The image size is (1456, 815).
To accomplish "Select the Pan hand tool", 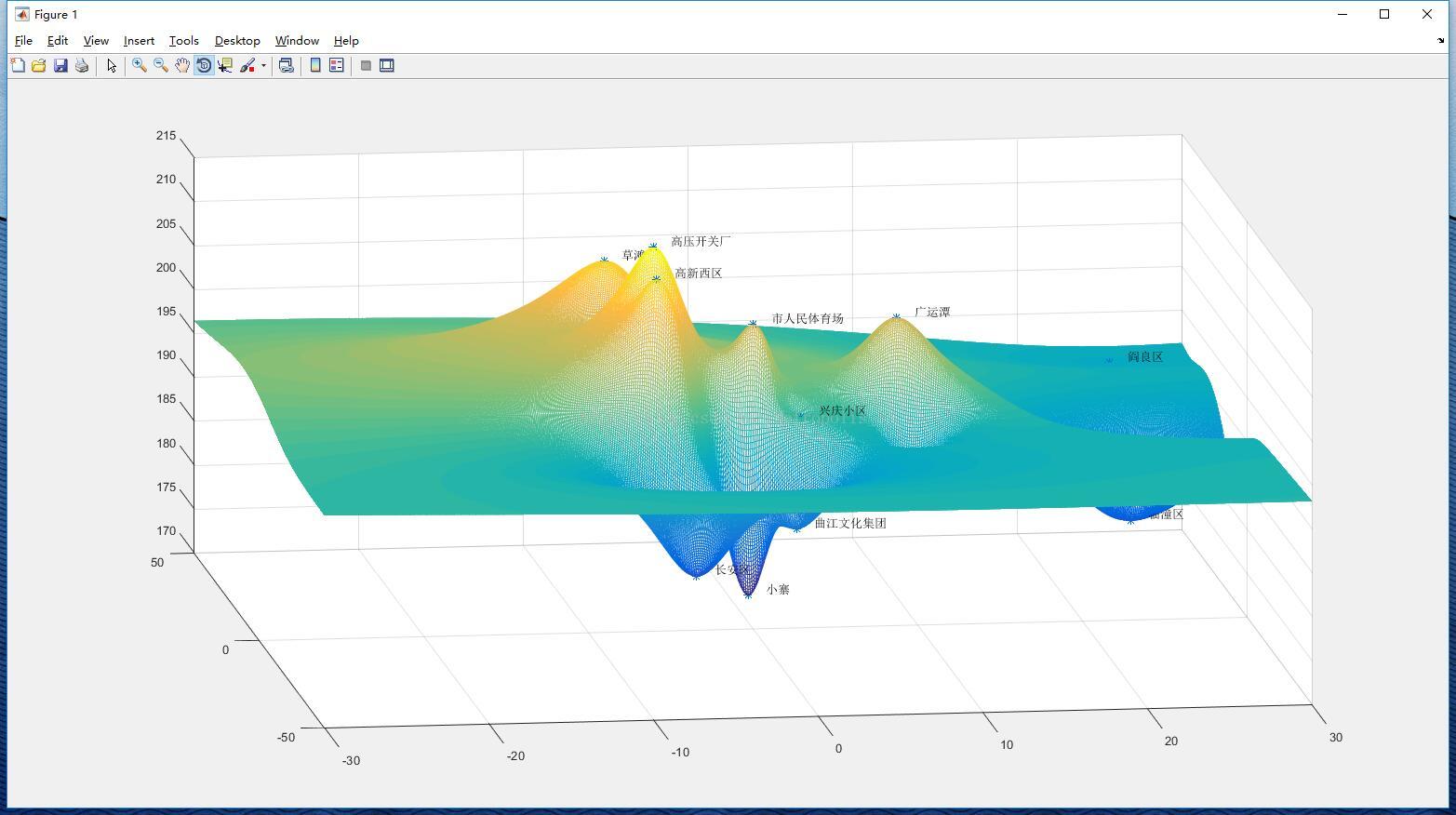I will point(182,65).
